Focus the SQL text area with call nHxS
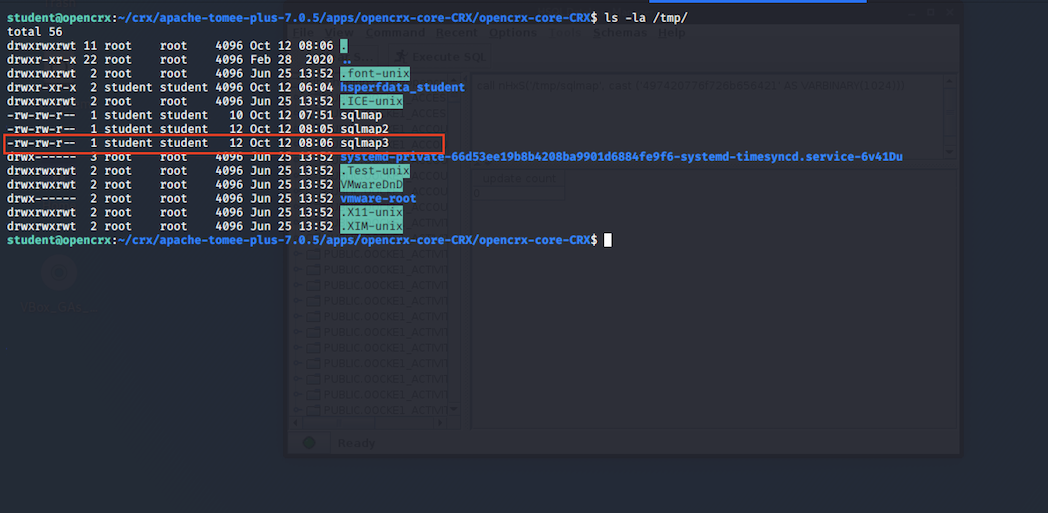Image resolution: width=1048 pixels, height=513 pixels. pos(708,115)
